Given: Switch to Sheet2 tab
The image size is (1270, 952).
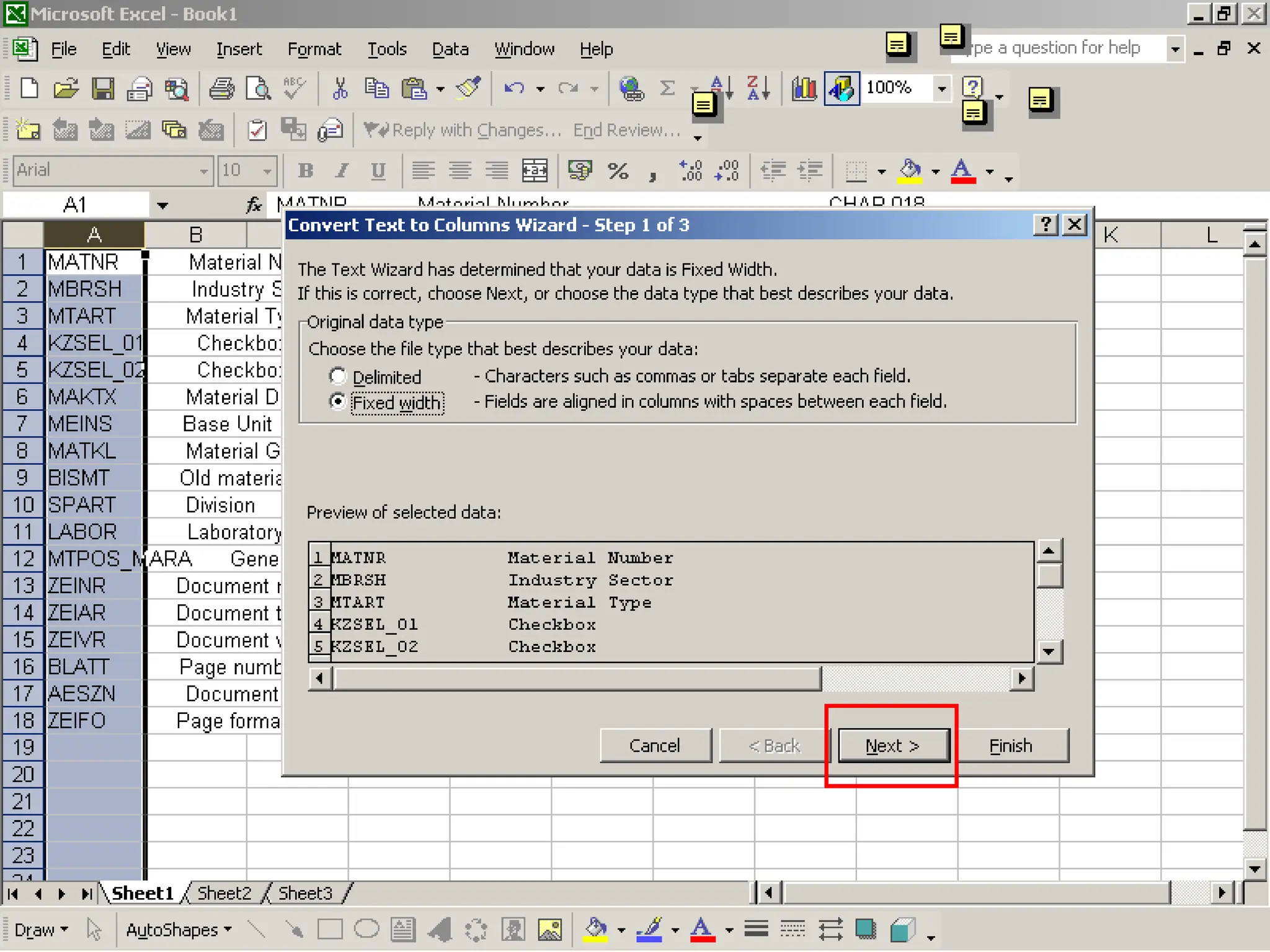Looking at the screenshot, I should [224, 893].
